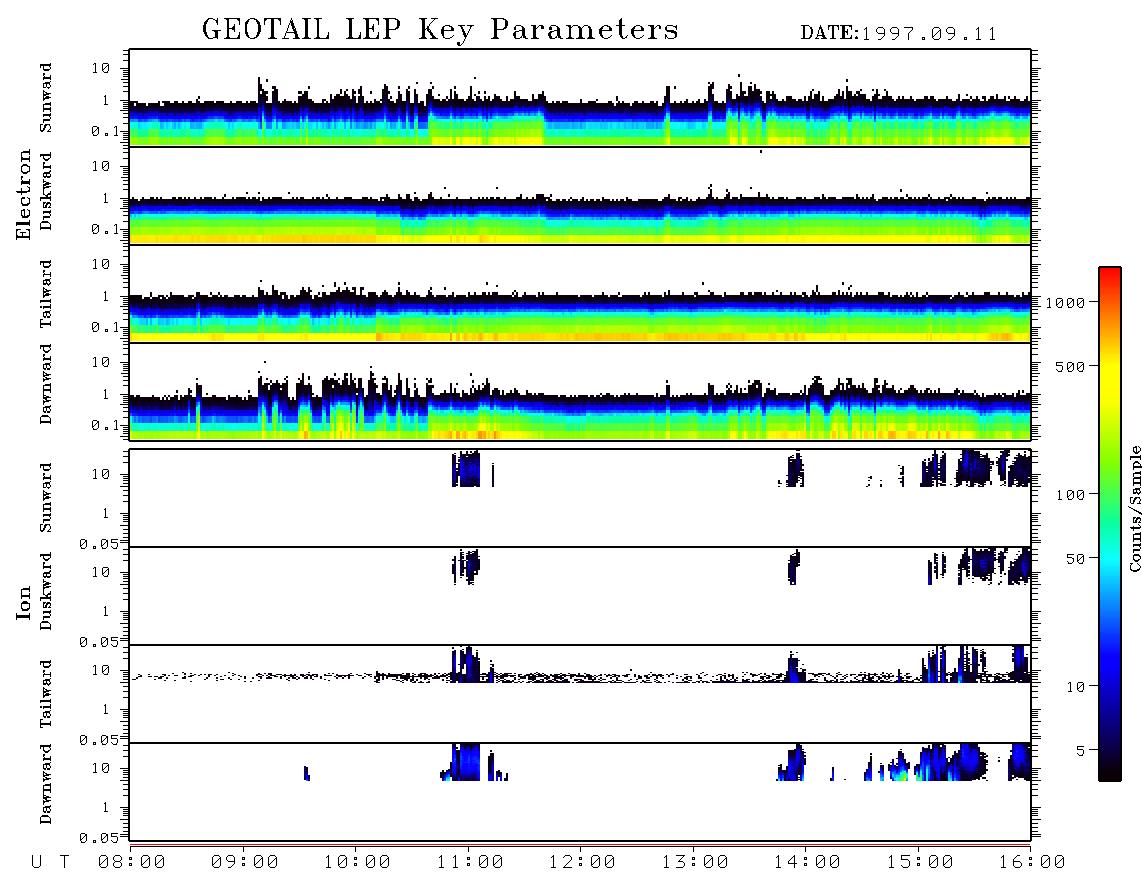The image size is (1142, 880).
Task: Select the Electron Dawnward panel label
Action: [x=46, y=384]
